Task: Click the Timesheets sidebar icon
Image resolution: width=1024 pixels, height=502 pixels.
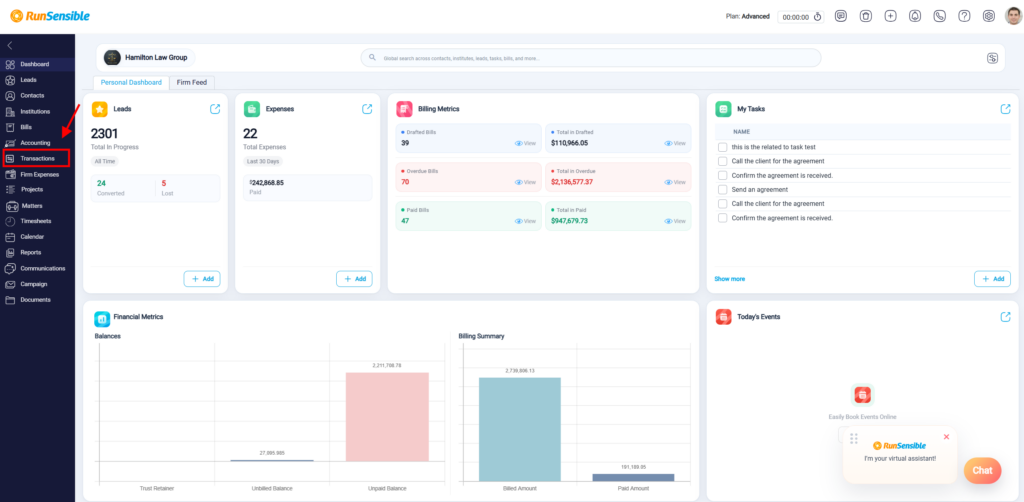Action: point(10,221)
